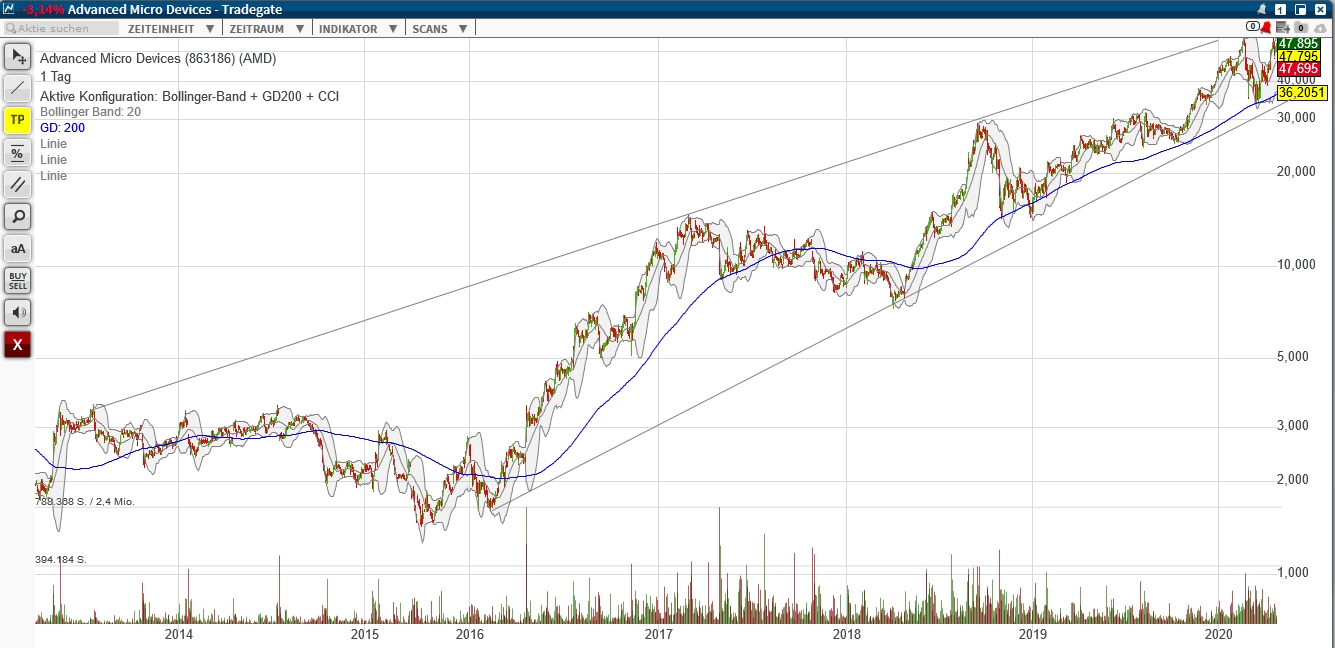
Task: Click the Aktie suchen search field
Action: point(60,28)
